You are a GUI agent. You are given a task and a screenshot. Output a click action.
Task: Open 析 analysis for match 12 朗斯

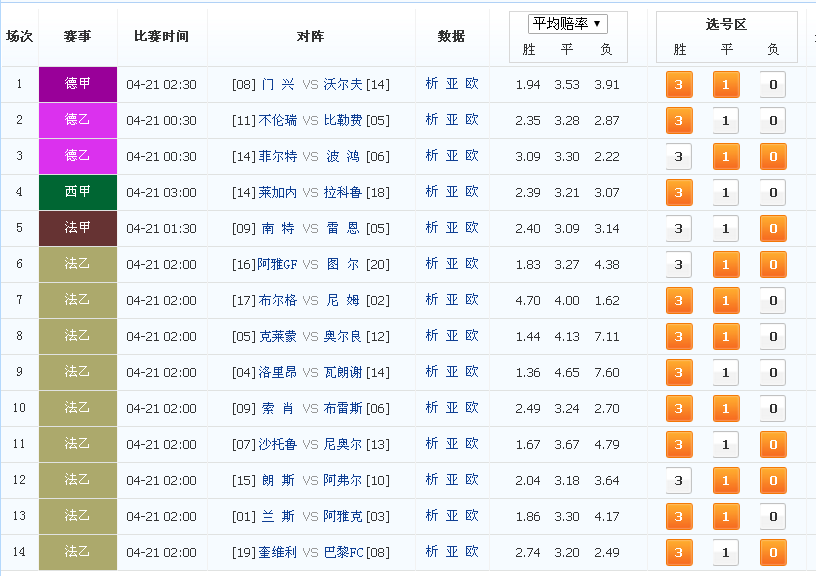tap(432, 479)
